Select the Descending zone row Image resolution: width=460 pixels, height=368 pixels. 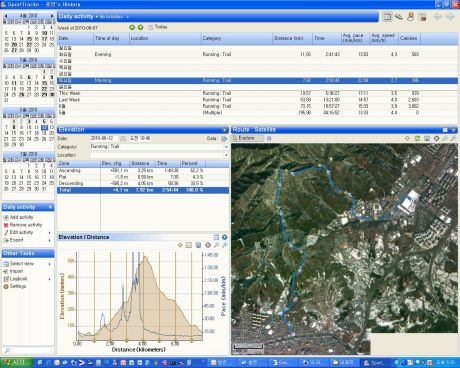143,183
